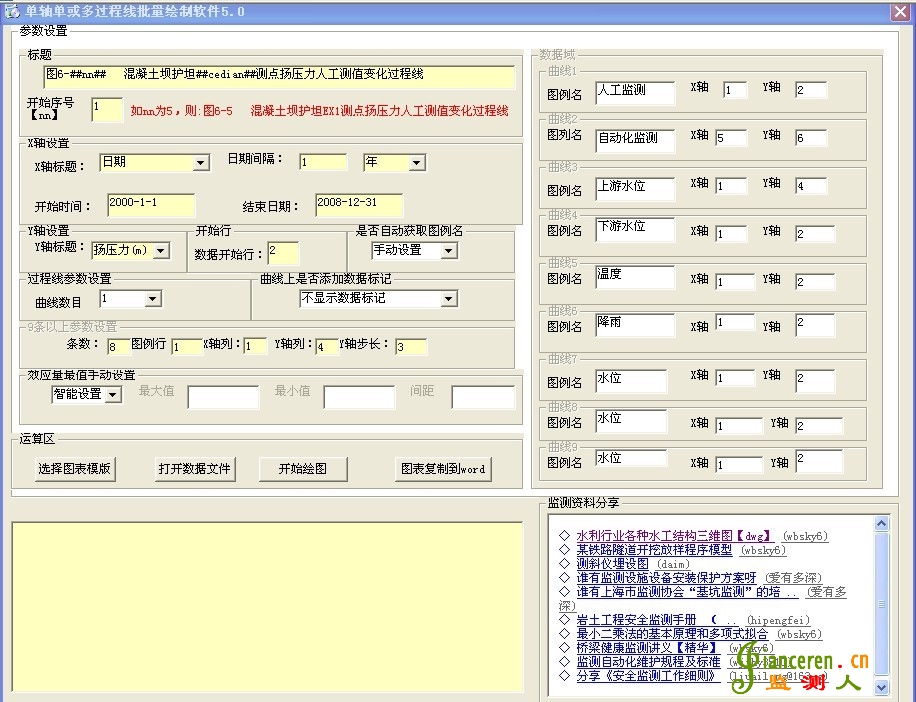Click the 开始序号 nn input field
Screen dimensions: 916x702
107,110
